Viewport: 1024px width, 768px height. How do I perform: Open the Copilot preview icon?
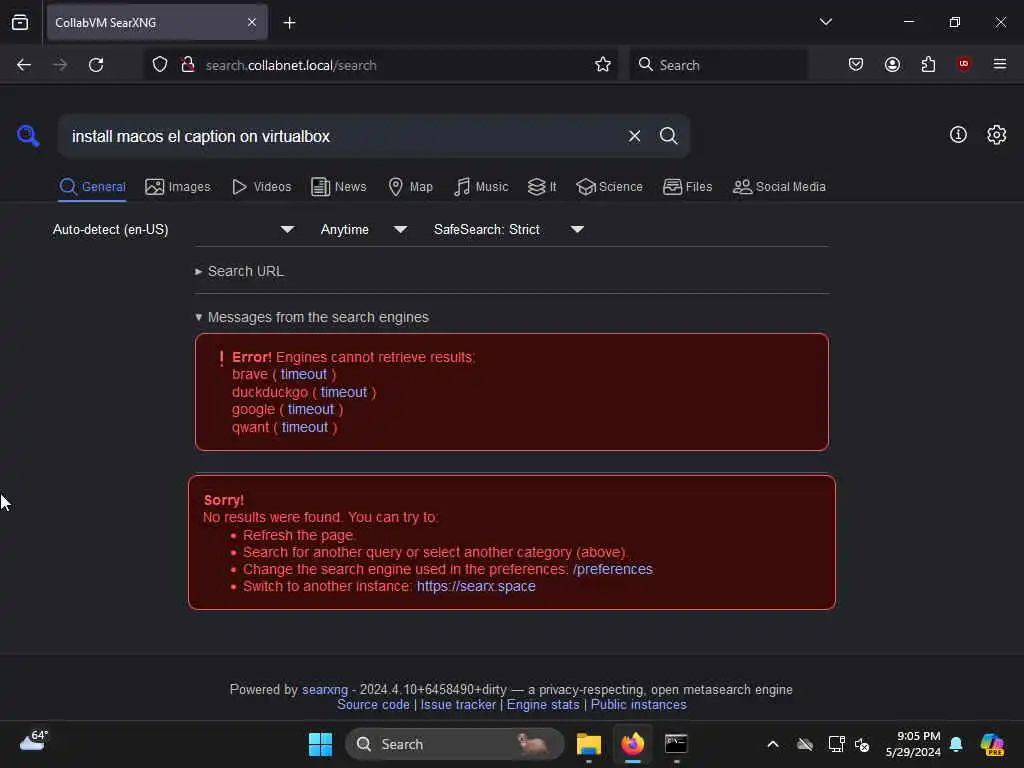point(992,744)
